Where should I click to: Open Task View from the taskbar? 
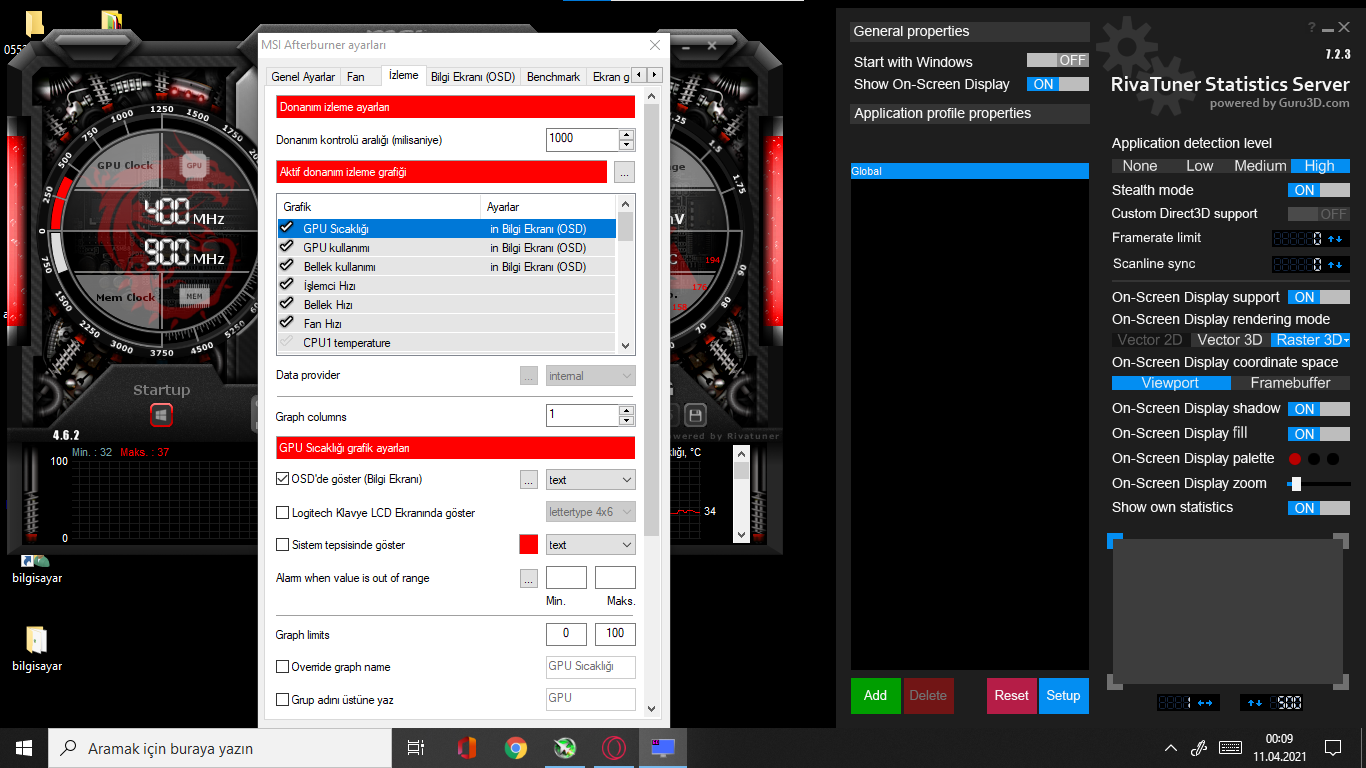(416, 748)
